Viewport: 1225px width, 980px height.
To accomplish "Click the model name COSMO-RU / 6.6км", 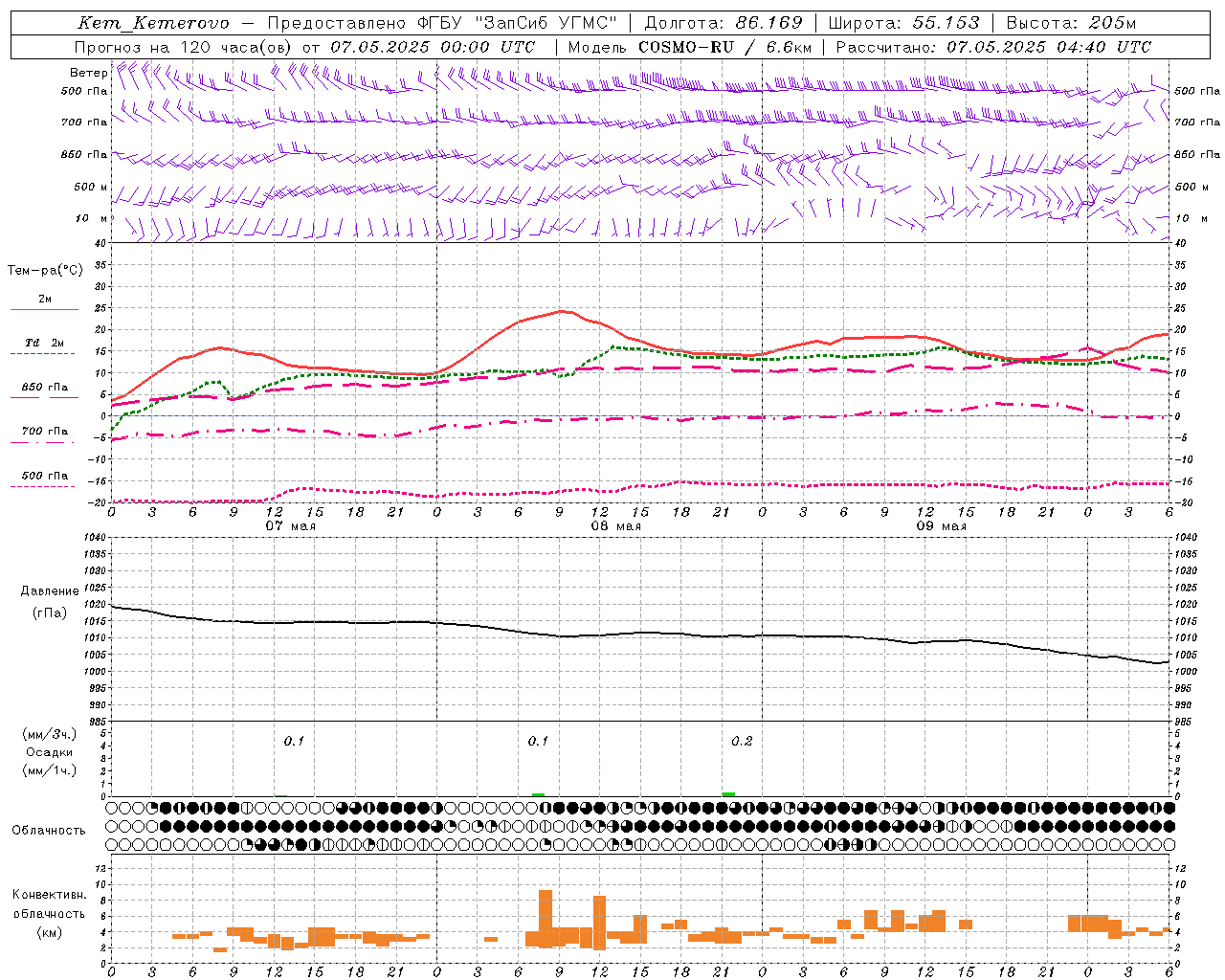I will 724,47.
